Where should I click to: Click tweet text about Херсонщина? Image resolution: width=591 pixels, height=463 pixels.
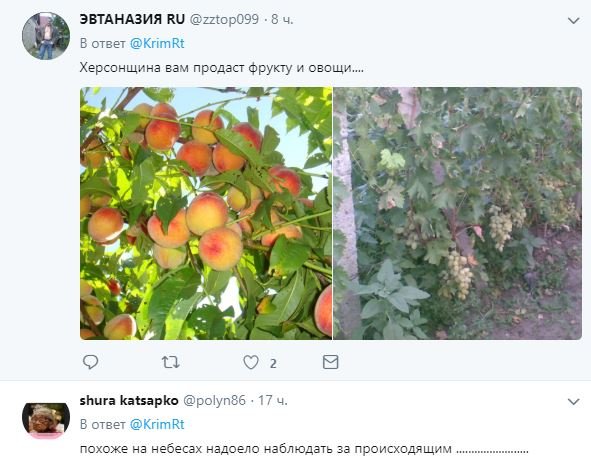click(222, 68)
